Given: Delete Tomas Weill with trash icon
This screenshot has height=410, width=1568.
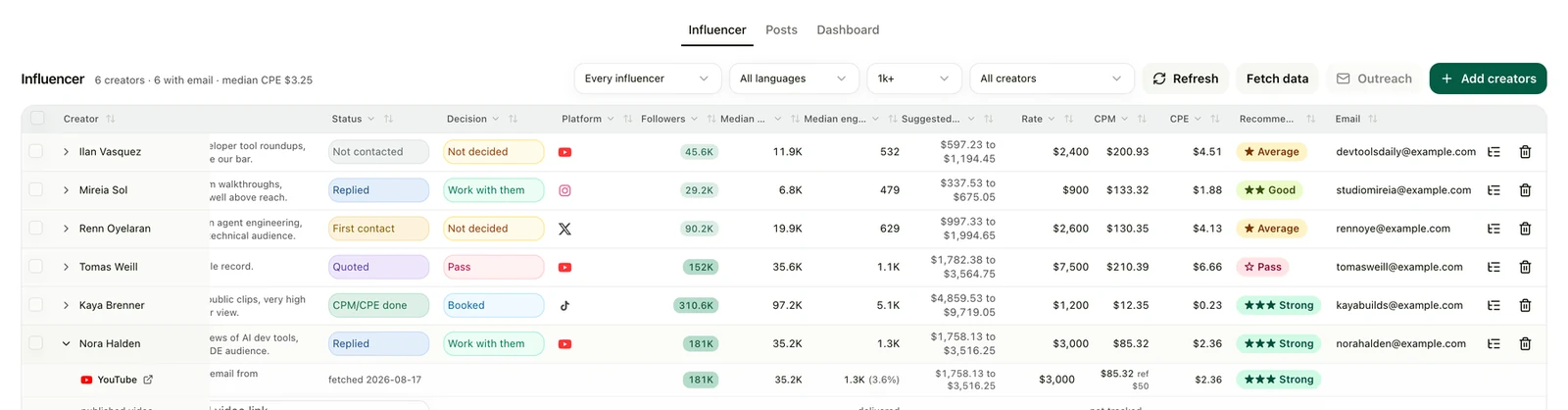Looking at the screenshot, I should [x=1525, y=267].
